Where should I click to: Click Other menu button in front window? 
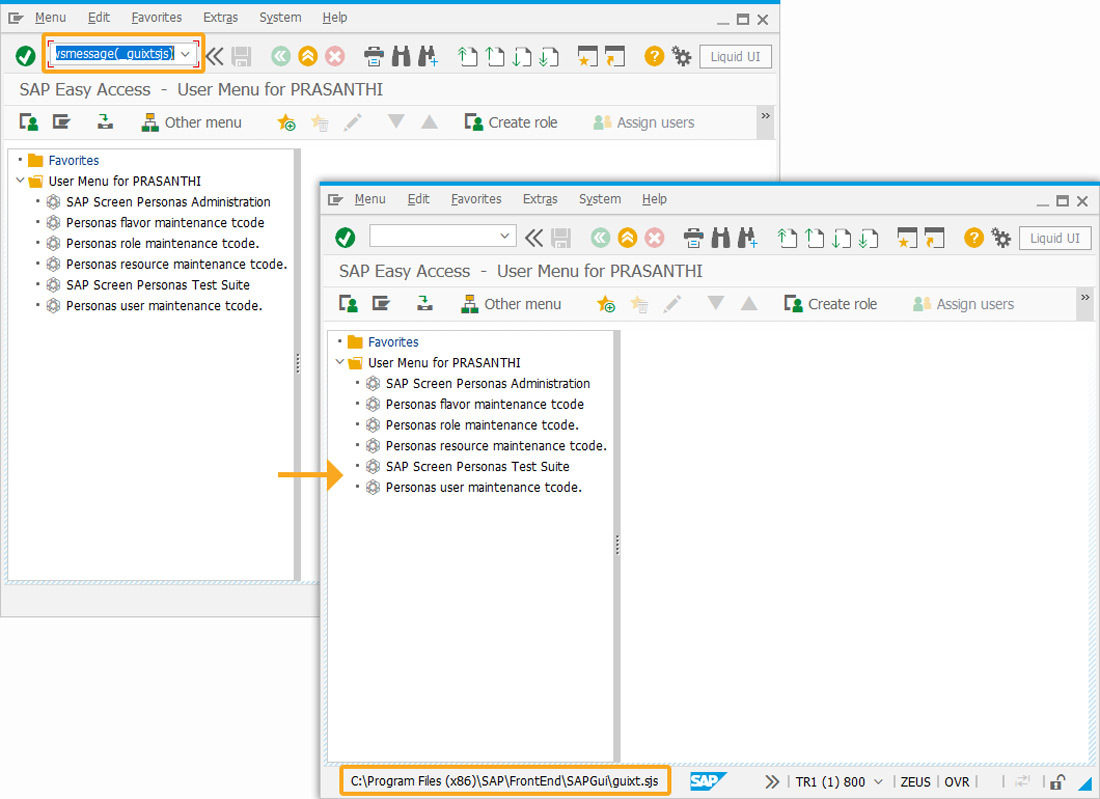pos(511,304)
